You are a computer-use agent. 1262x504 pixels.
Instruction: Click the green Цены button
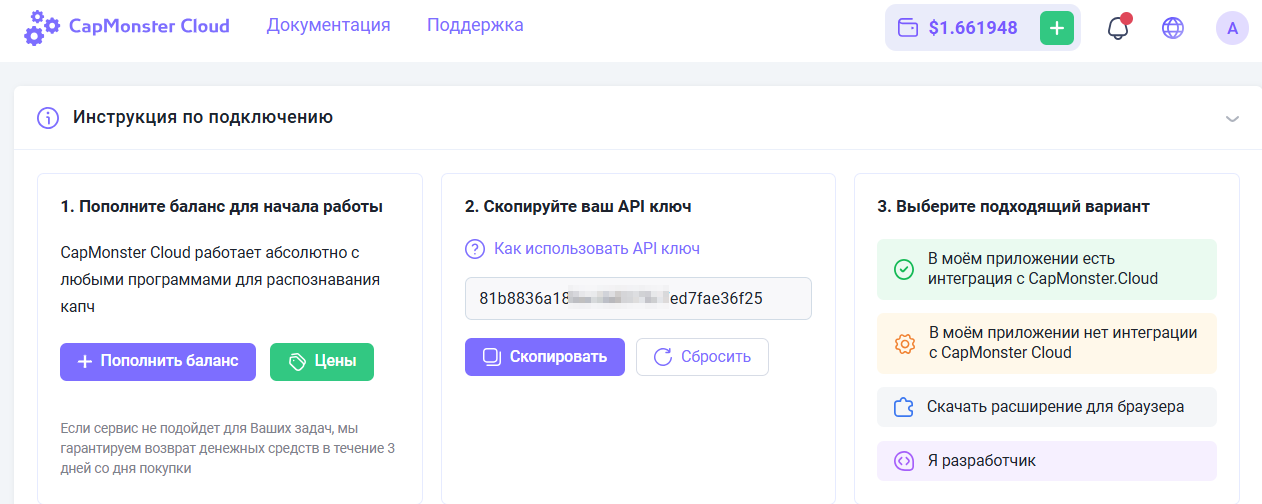(x=322, y=362)
